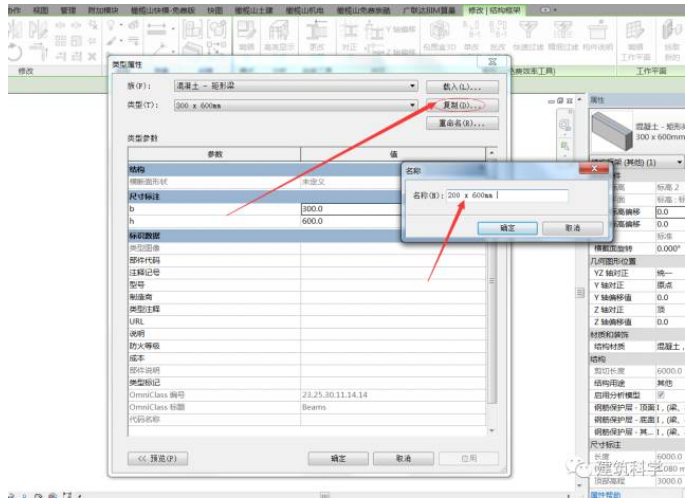
Task: Toggle the 启用分析模型 checkbox
Action: pos(660,395)
